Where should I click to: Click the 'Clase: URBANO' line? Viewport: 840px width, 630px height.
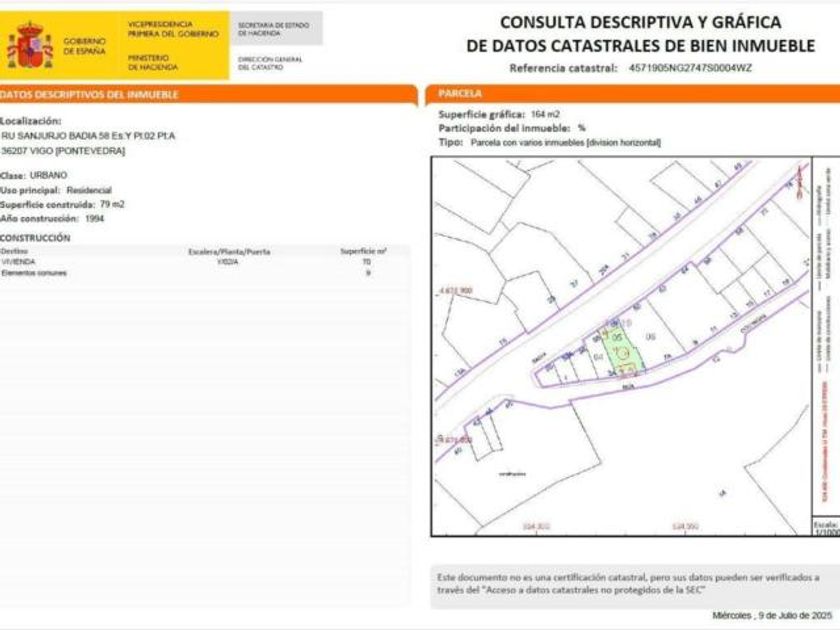34,175
